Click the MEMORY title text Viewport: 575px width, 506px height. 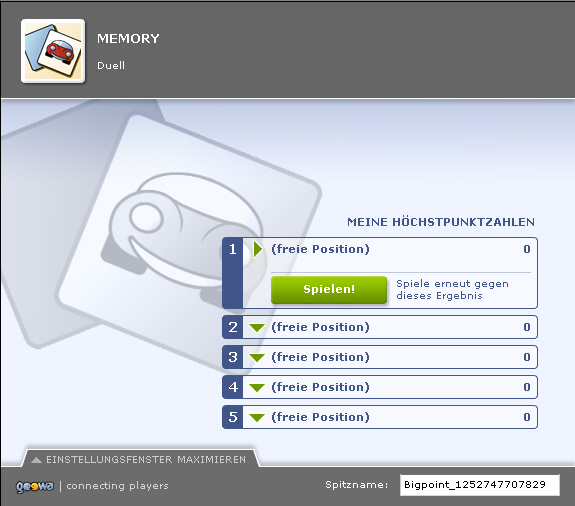pyautogui.click(x=128, y=38)
